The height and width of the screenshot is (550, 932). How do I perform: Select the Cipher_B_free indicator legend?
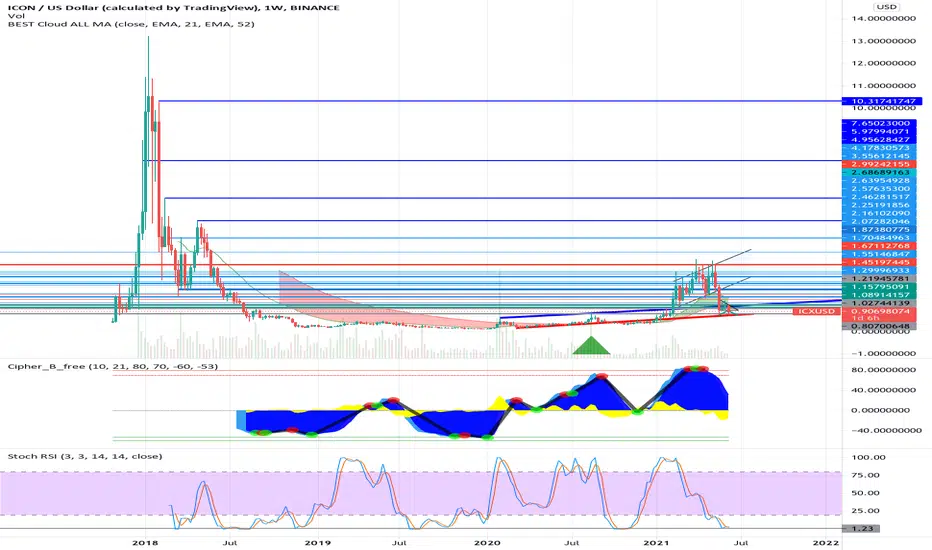point(112,366)
